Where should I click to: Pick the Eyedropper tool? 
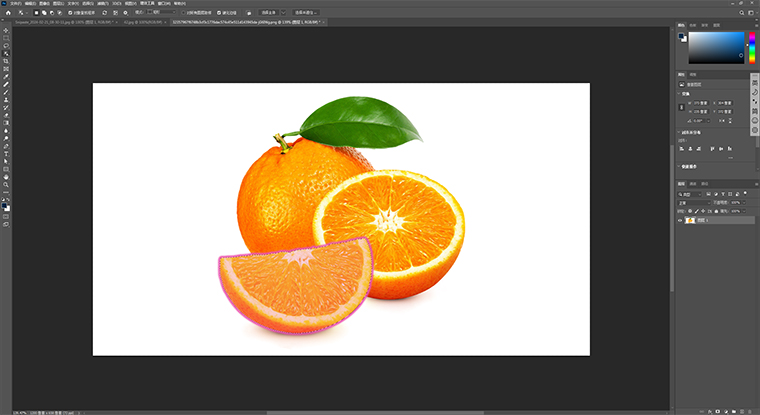point(6,77)
